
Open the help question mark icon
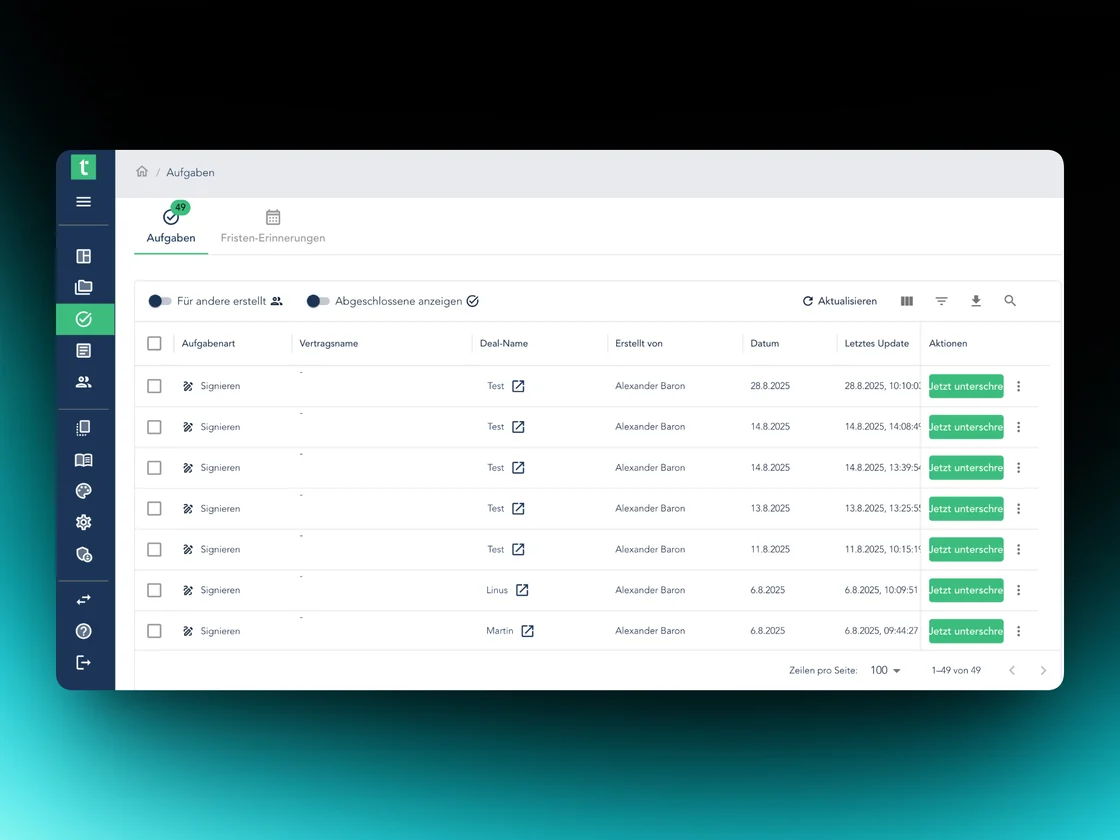[84, 631]
